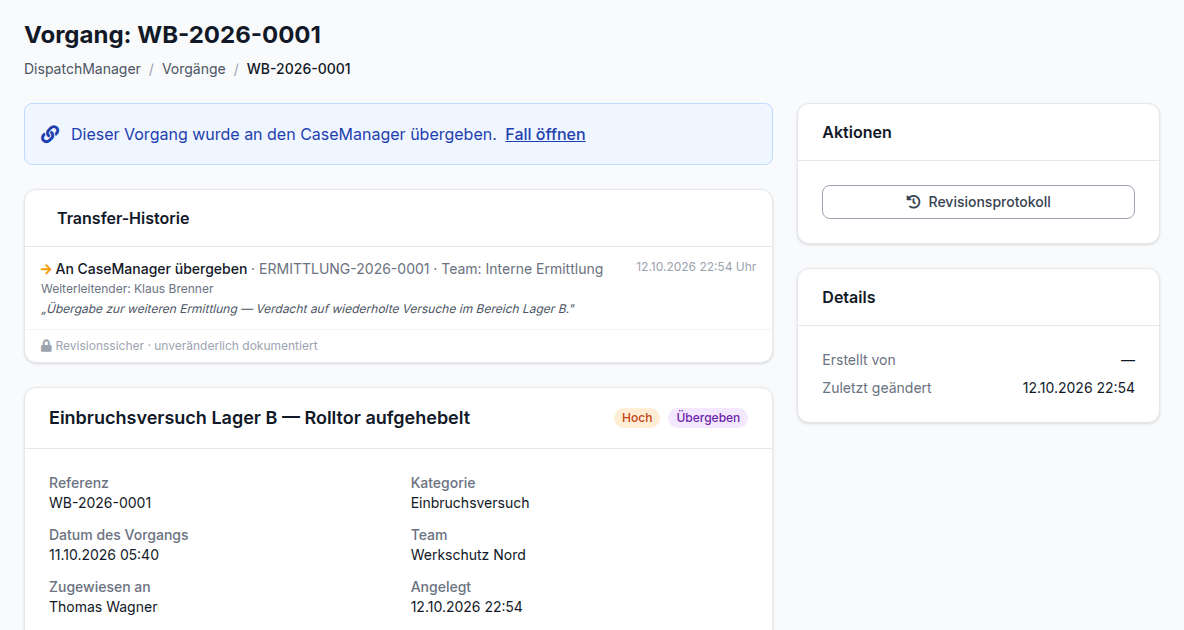
Task: Click the page title Vorgang: WB-2026-0001
Action: point(173,35)
